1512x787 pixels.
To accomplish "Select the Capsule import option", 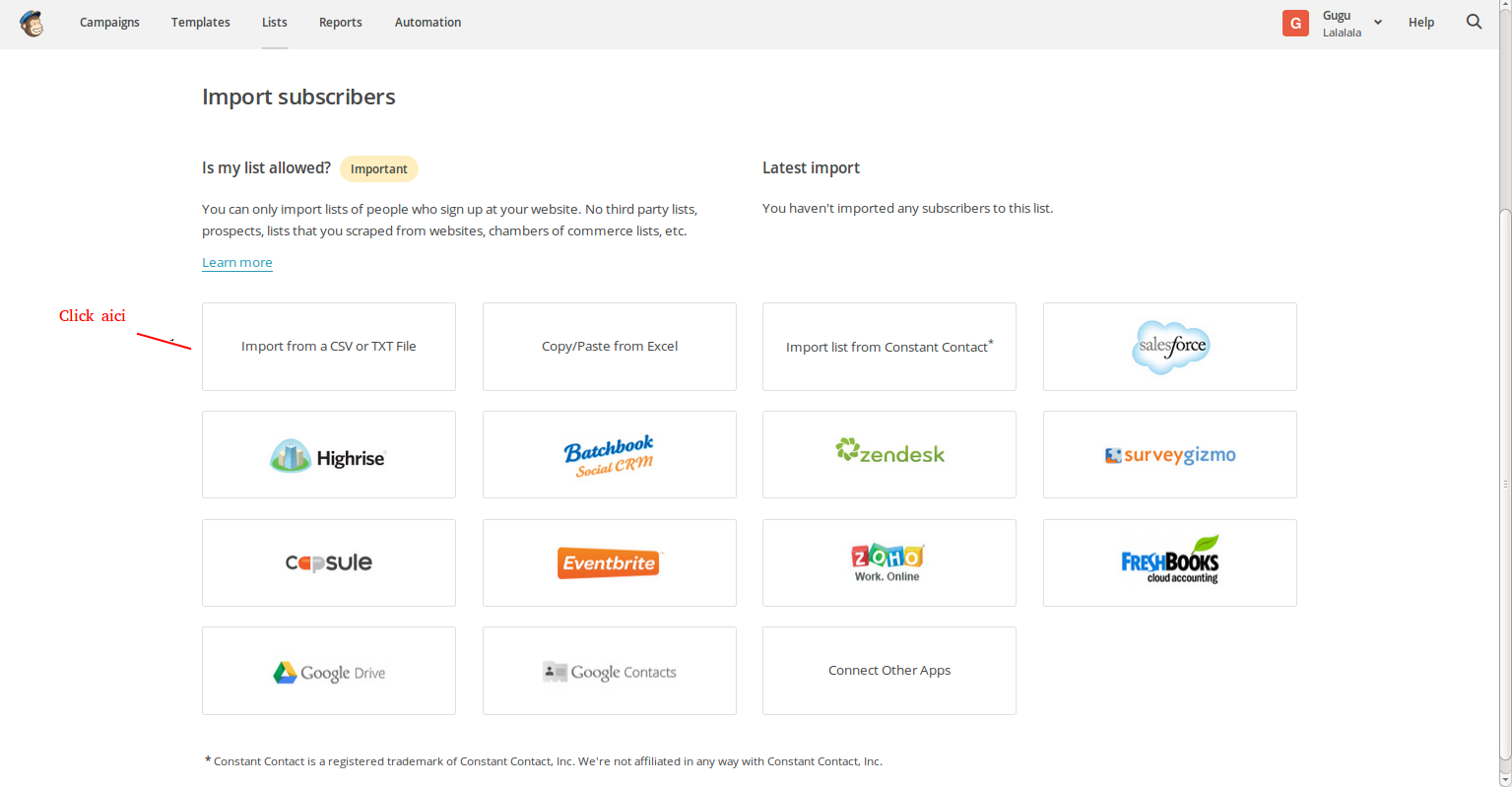I will coord(329,563).
